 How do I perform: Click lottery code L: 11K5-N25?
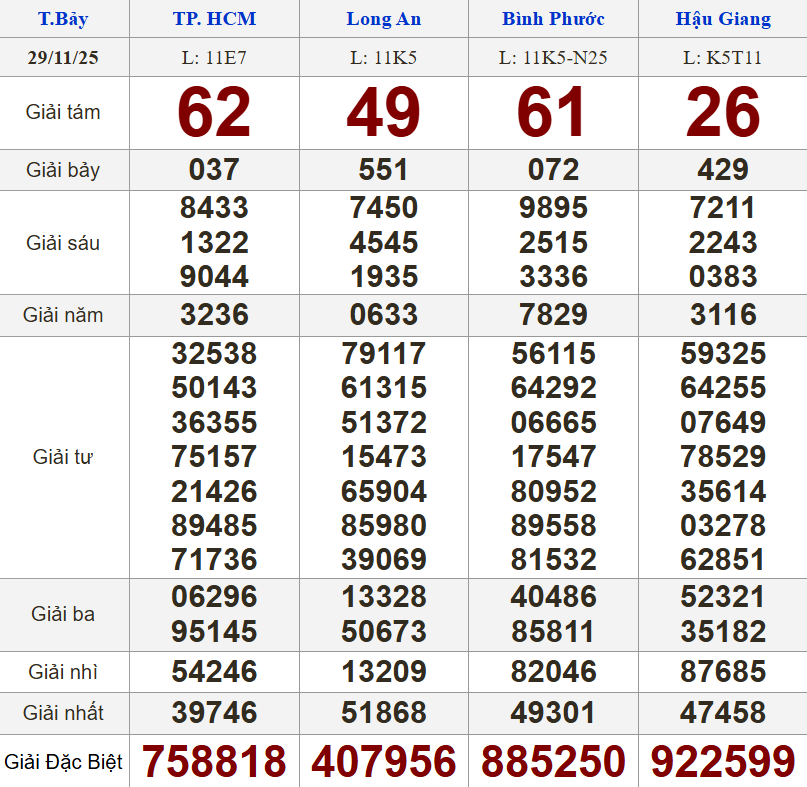click(553, 57)
